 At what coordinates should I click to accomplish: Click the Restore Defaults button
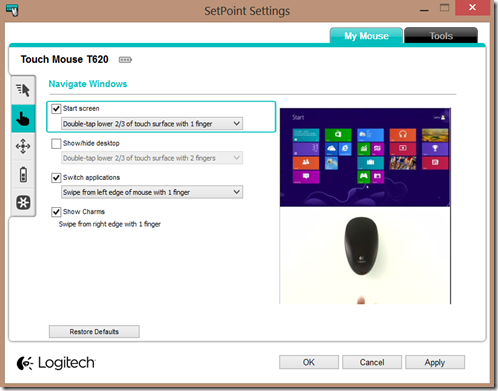pyautogui.click(x=94, y=332)
